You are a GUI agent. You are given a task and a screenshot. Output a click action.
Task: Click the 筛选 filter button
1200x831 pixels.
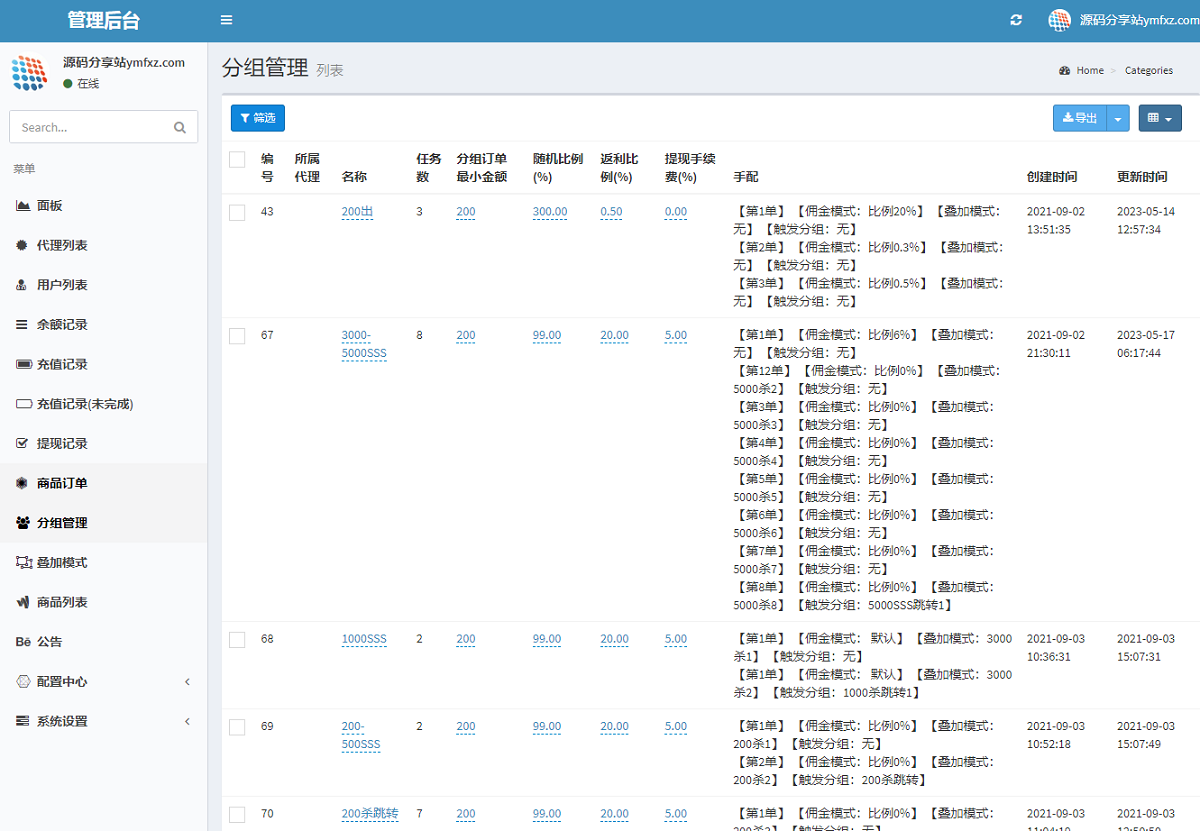click(257, 118)
